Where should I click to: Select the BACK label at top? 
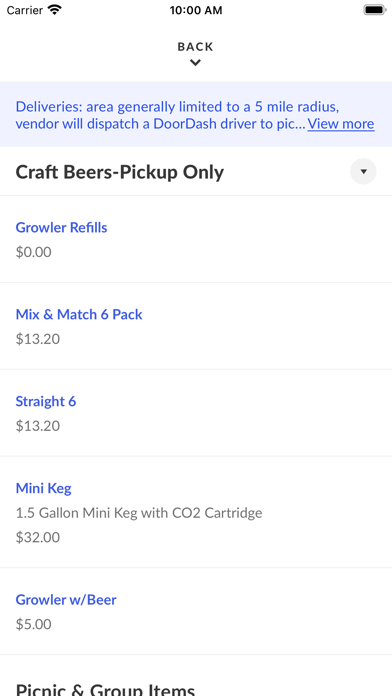pyautogui.click(x=196, y=47)
